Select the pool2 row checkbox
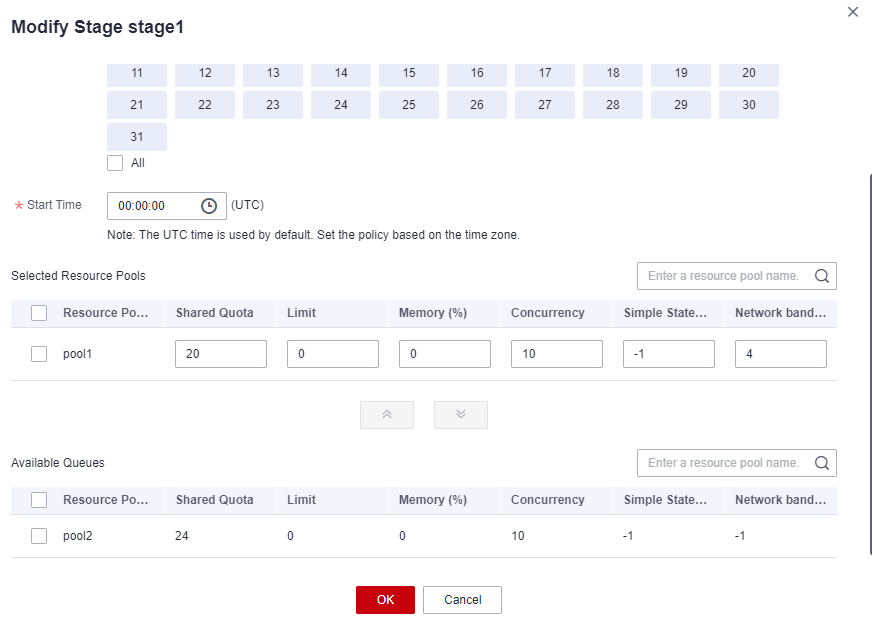 click(x=39, y=536)
